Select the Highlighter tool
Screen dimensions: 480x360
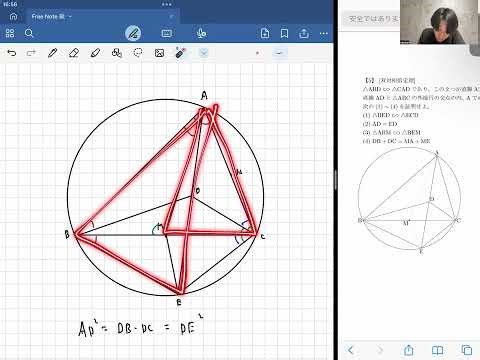pyautogui.click(x=95, y=53)
